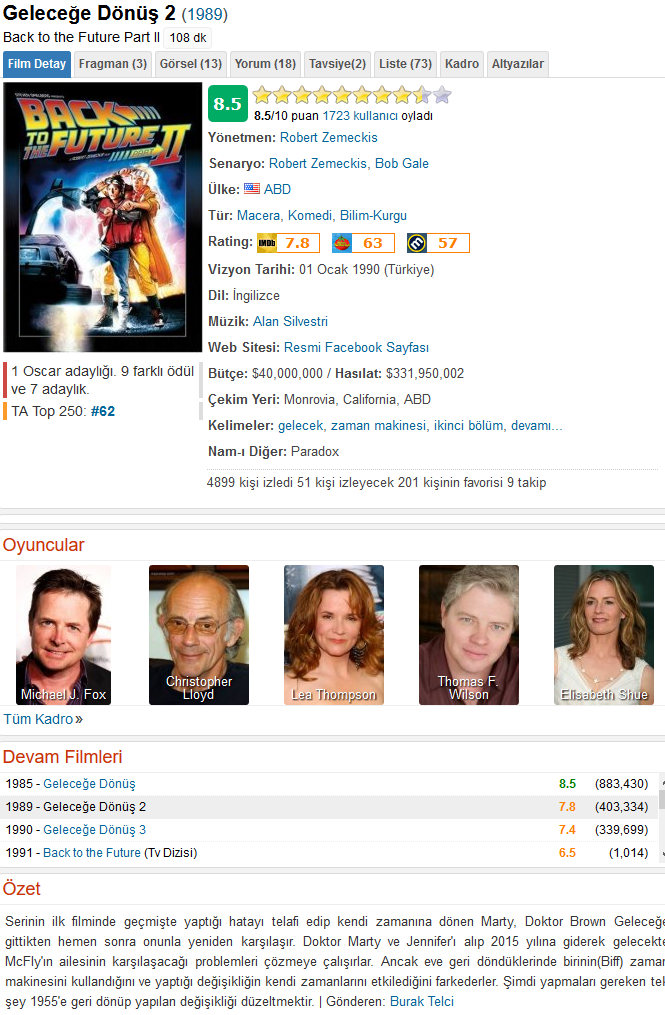665x1015 pixels.
Task: Open the Fragman (3) tab
Action: tap(113, 64)
